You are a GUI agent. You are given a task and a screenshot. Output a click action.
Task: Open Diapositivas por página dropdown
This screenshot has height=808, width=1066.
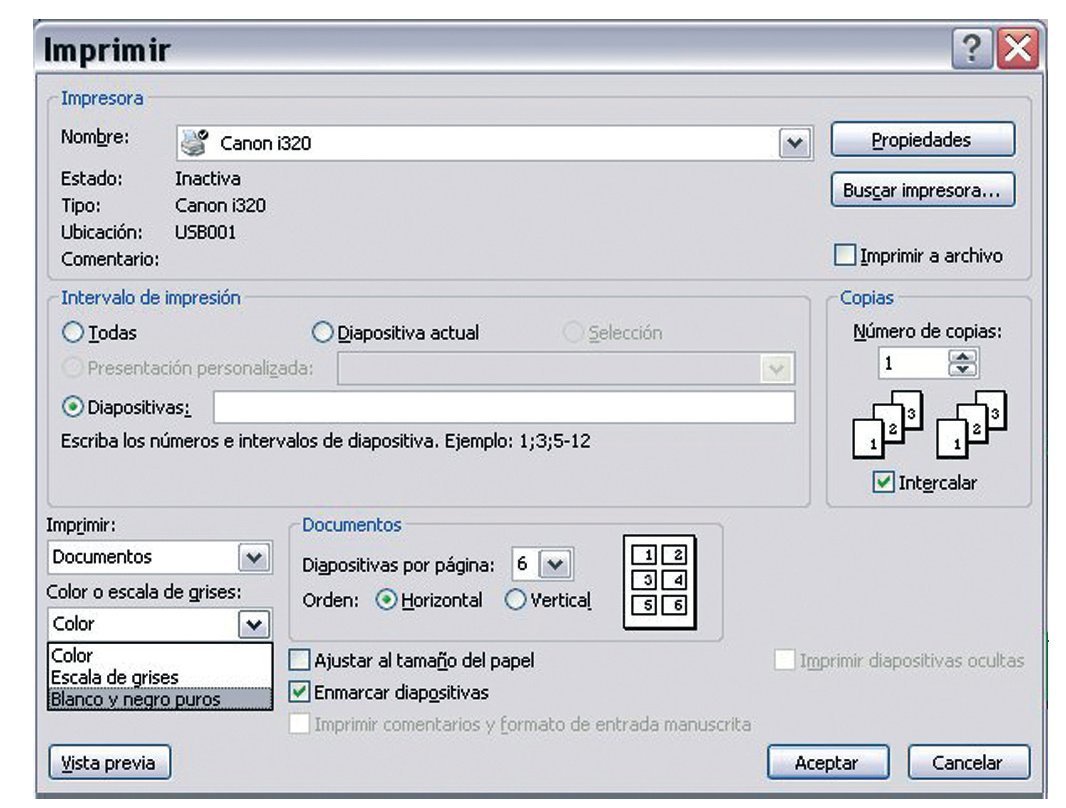pos(555,564)
